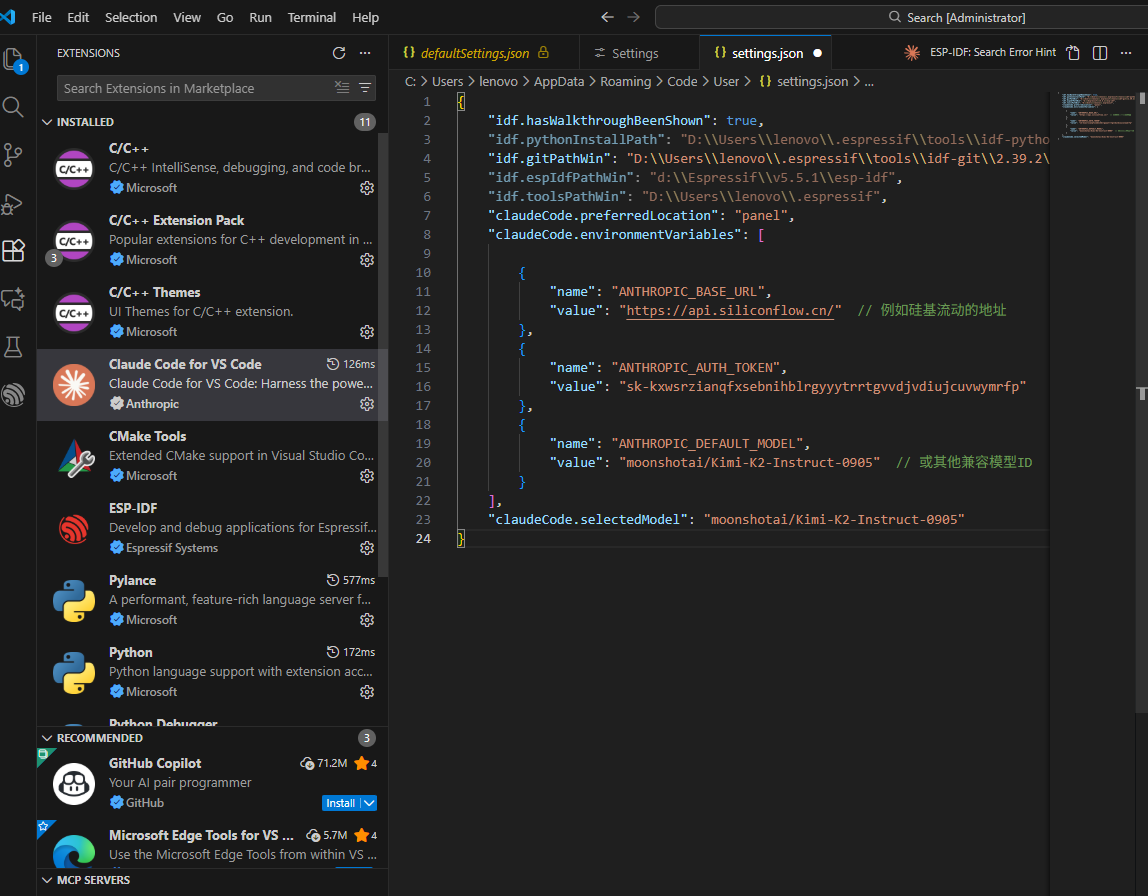Open the View menu
The height and width of the screenshot is (896, 1148).
[187, 17]
